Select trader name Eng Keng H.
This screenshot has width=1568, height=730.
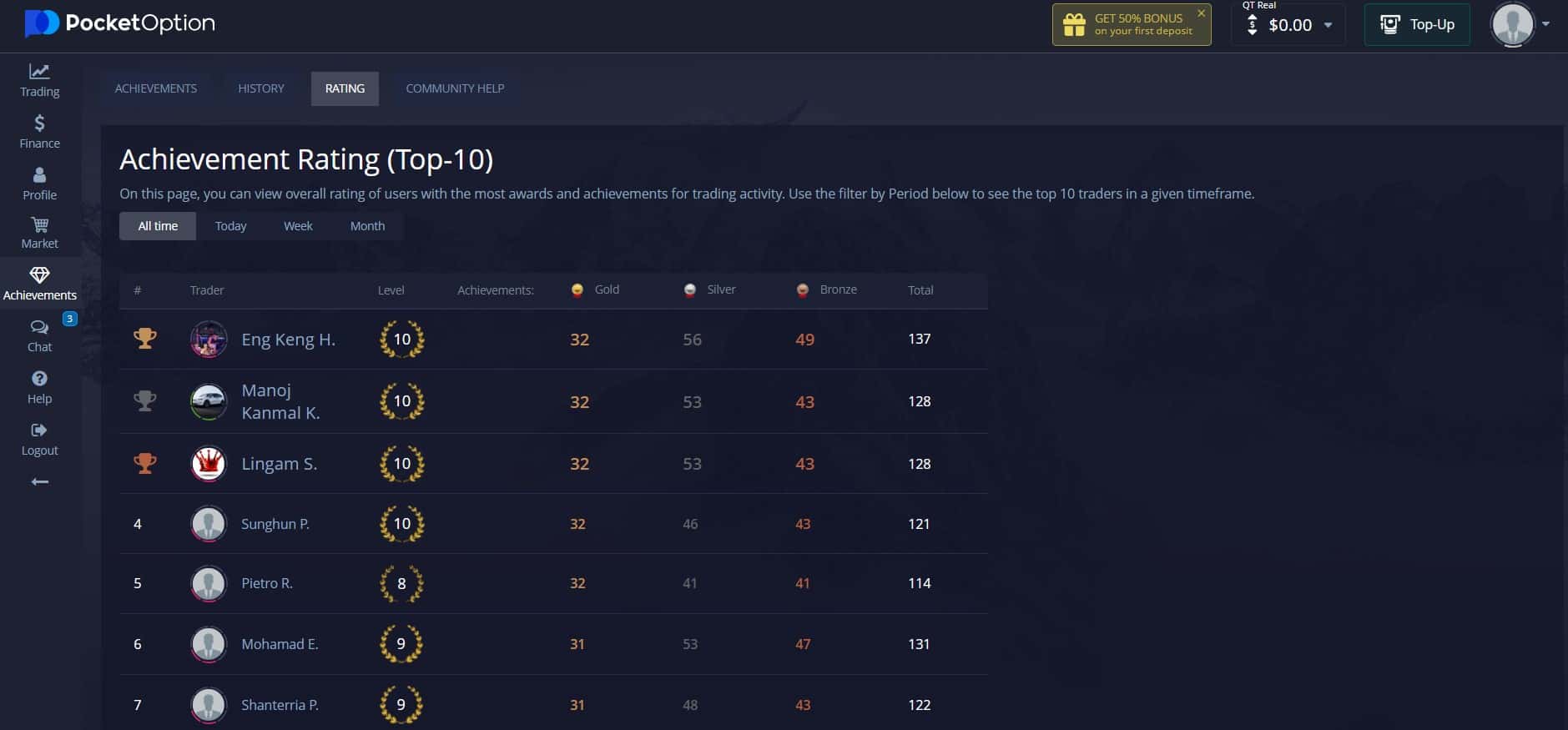pos(288,340)
